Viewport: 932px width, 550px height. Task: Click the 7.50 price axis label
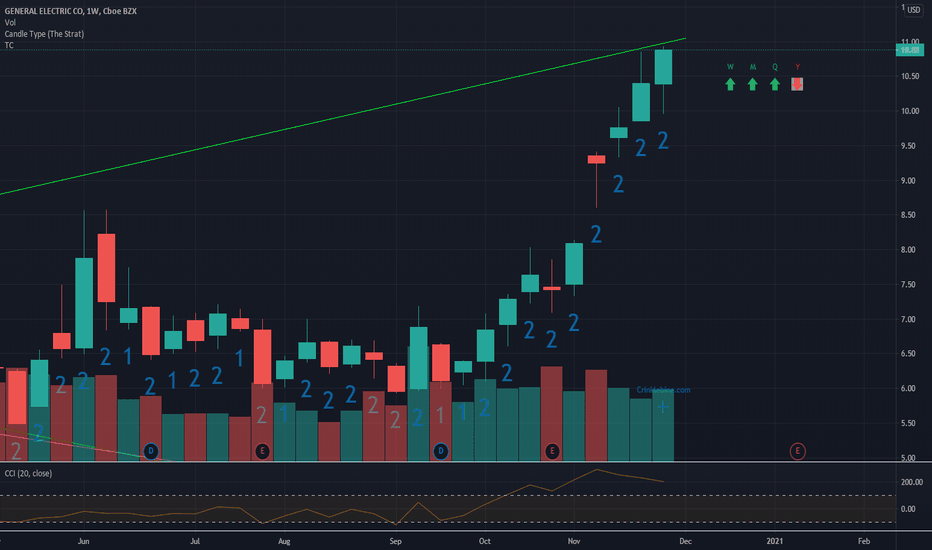pos(908,285)
